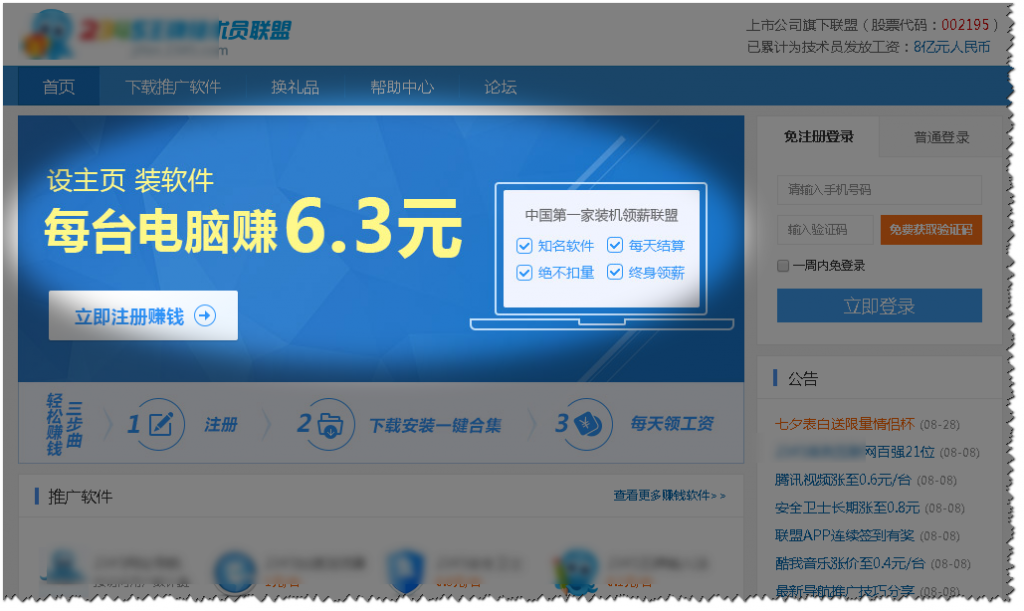This screenshot has width=1024, height=611.
Task: Open the 帮助中心 menu item
Action: pos(402,87)
